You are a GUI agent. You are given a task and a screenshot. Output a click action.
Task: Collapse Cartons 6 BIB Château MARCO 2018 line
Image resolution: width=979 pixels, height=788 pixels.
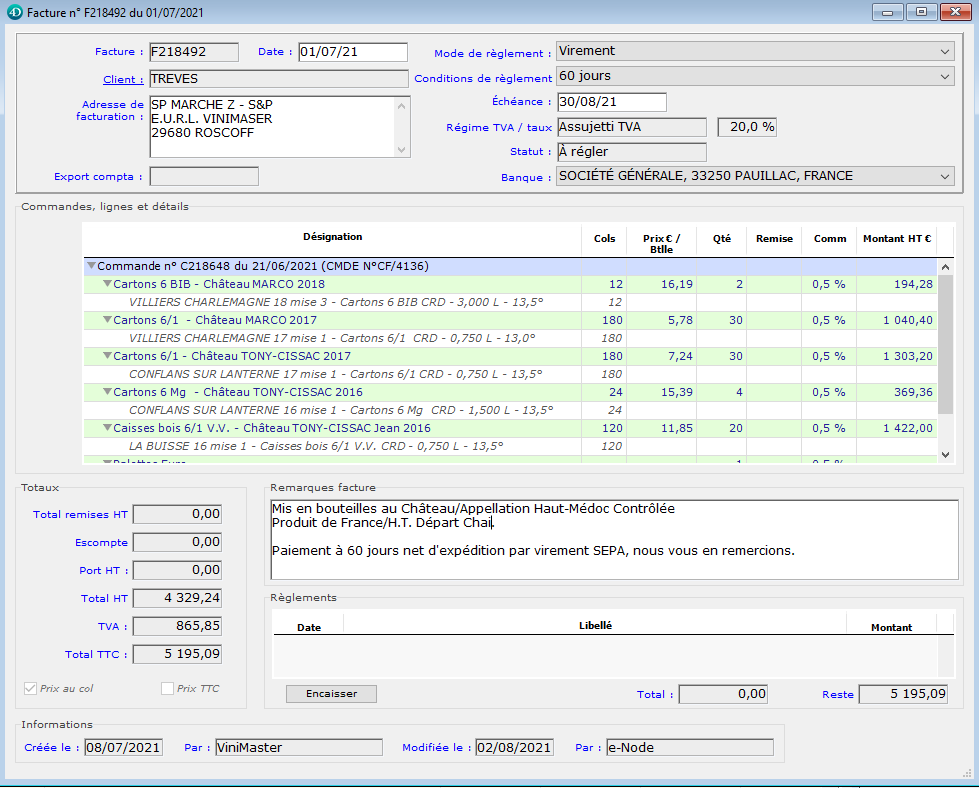(107, 285)
